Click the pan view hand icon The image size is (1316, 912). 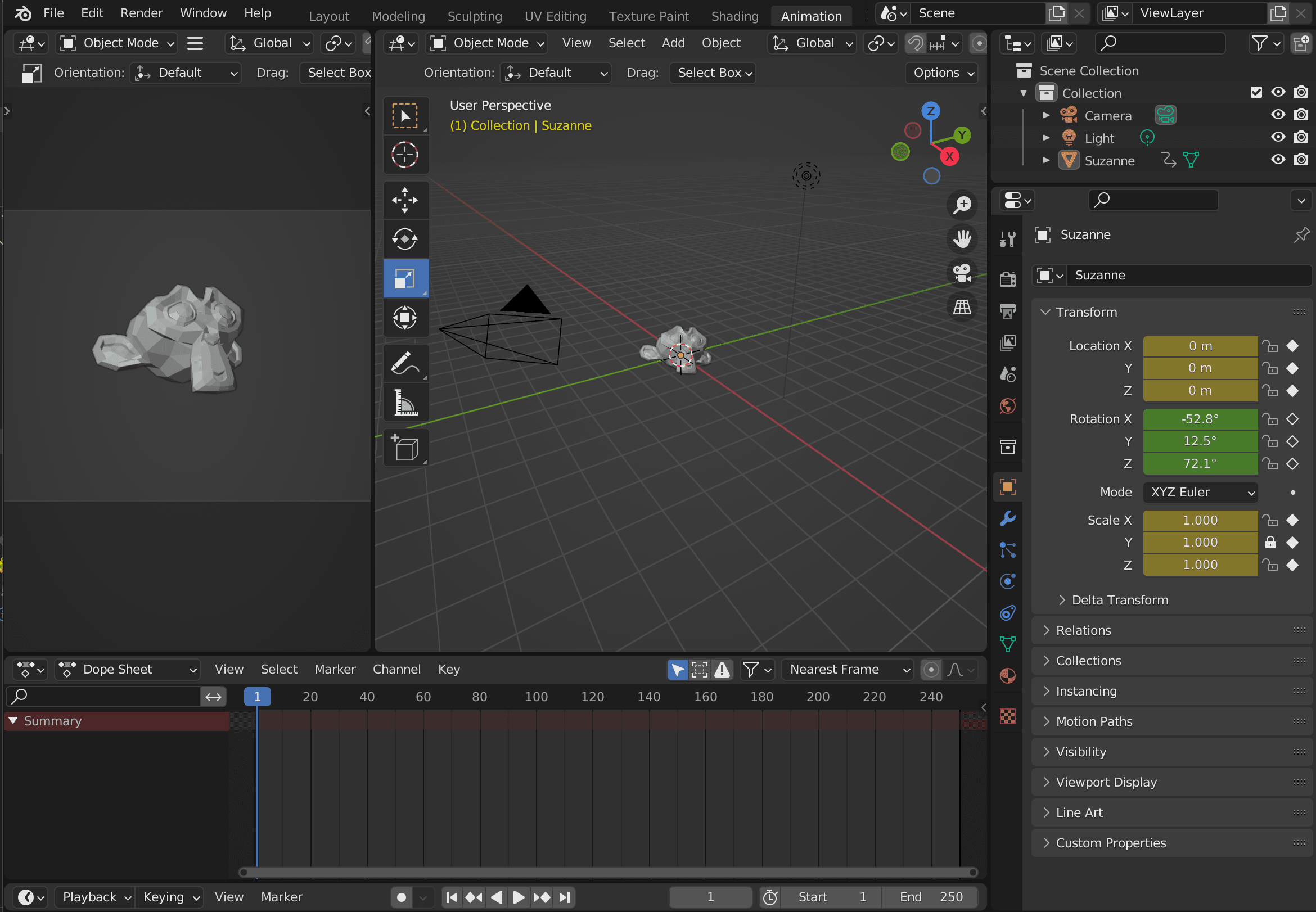962,240
